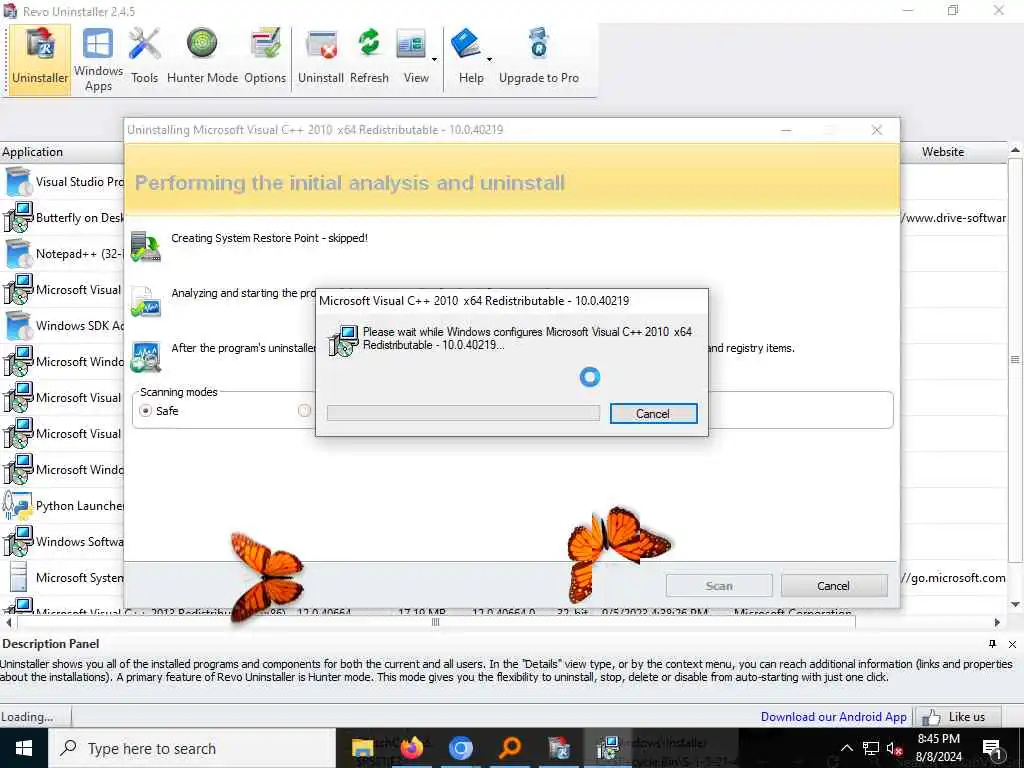The width and height of the screenshot is (1024, 768).
Task: Click the Scan button
Action: (719, 586)
